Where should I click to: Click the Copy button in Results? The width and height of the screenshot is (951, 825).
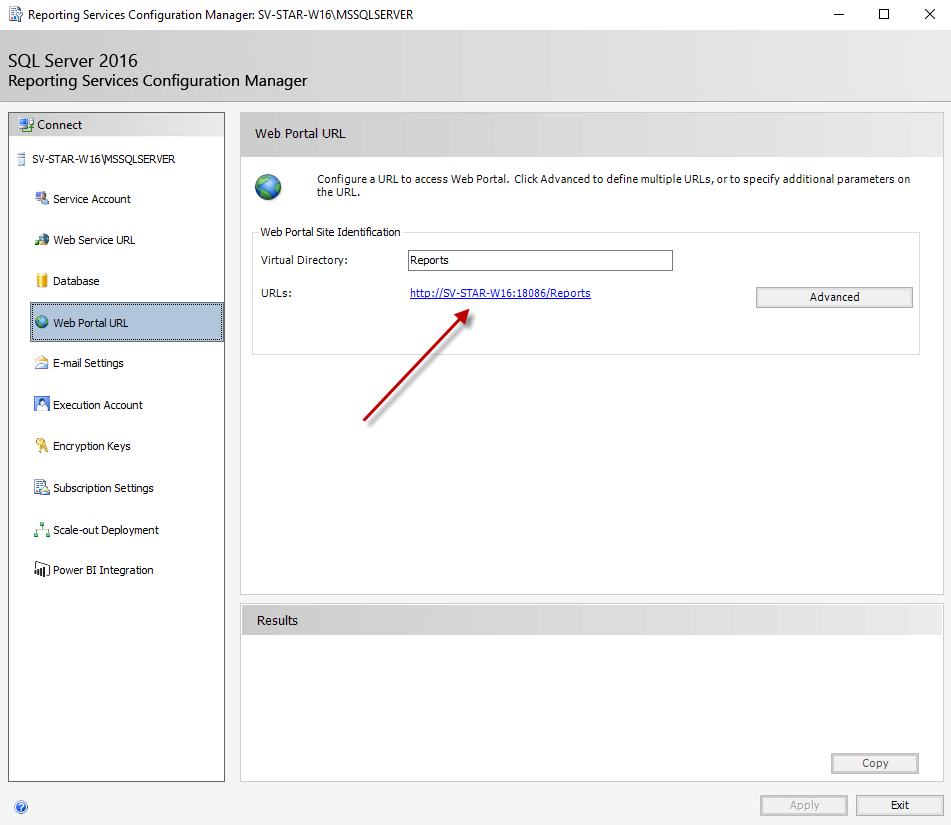tap(875, 763)
